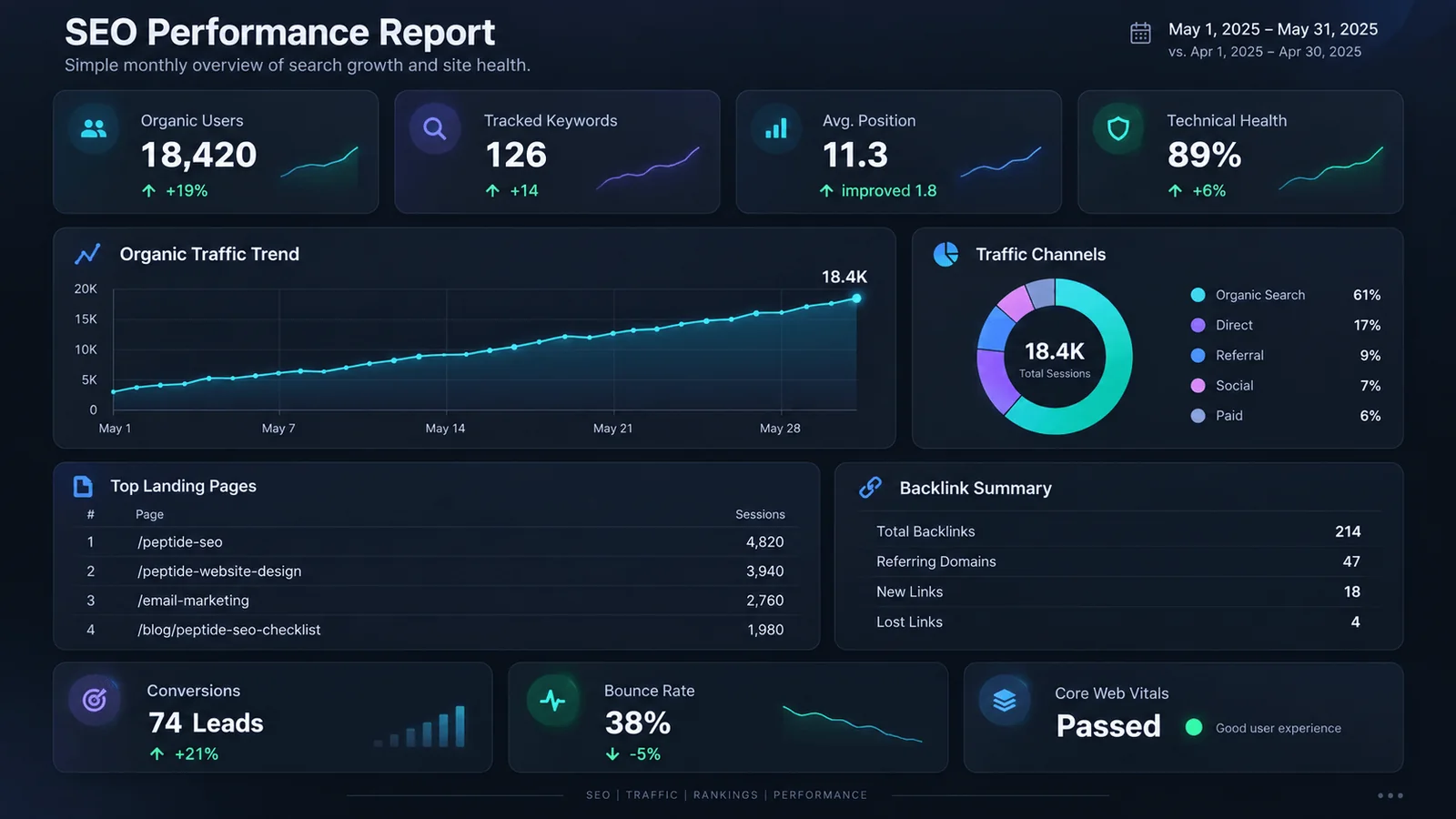Open the /peptide-website-design landing page row

tap(436, 571)
